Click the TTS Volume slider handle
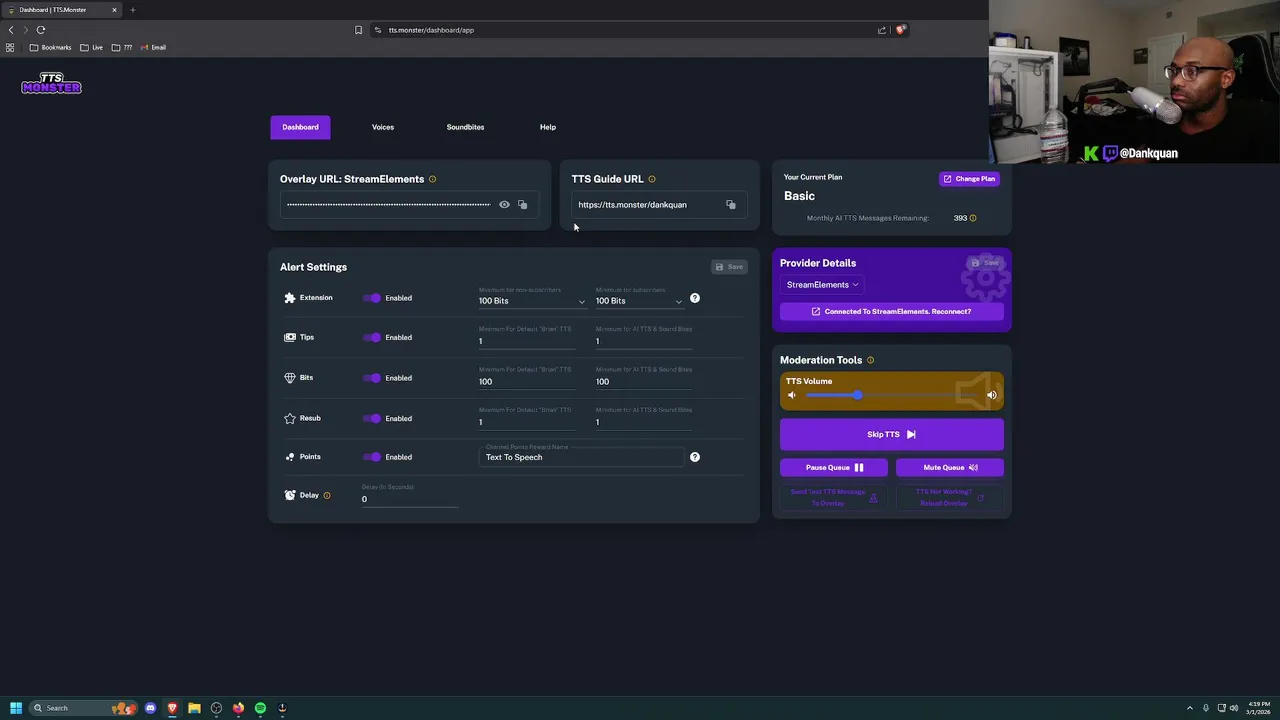The image size is (1280, 720). pos(857,395)
